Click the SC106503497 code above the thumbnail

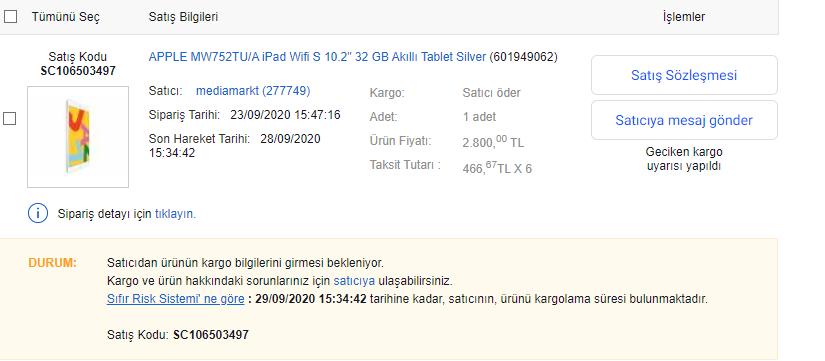coord(78,71)
